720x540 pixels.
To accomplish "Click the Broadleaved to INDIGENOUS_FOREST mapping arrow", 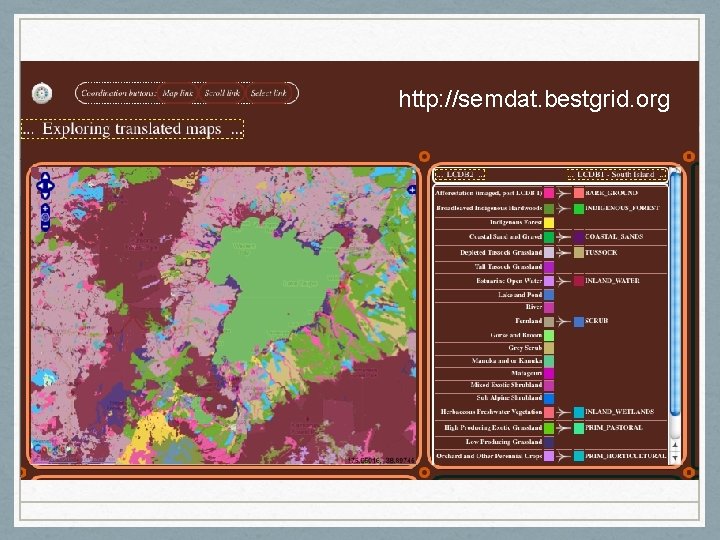I will [x=563, y=209].
